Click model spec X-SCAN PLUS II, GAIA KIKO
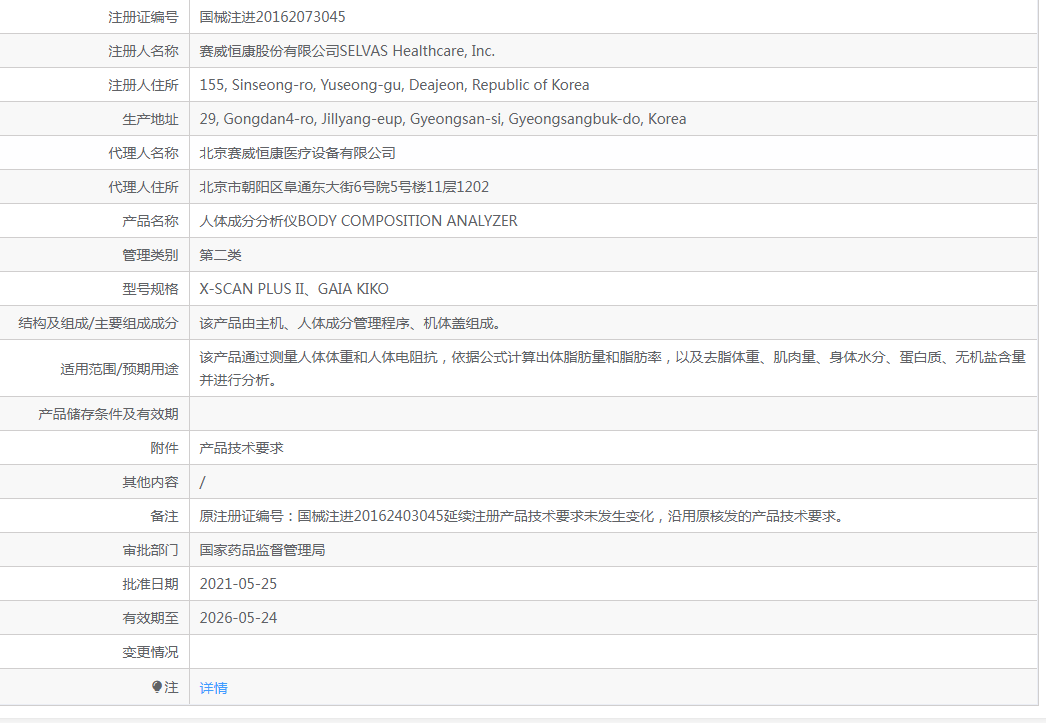 (x=294, y=289)
